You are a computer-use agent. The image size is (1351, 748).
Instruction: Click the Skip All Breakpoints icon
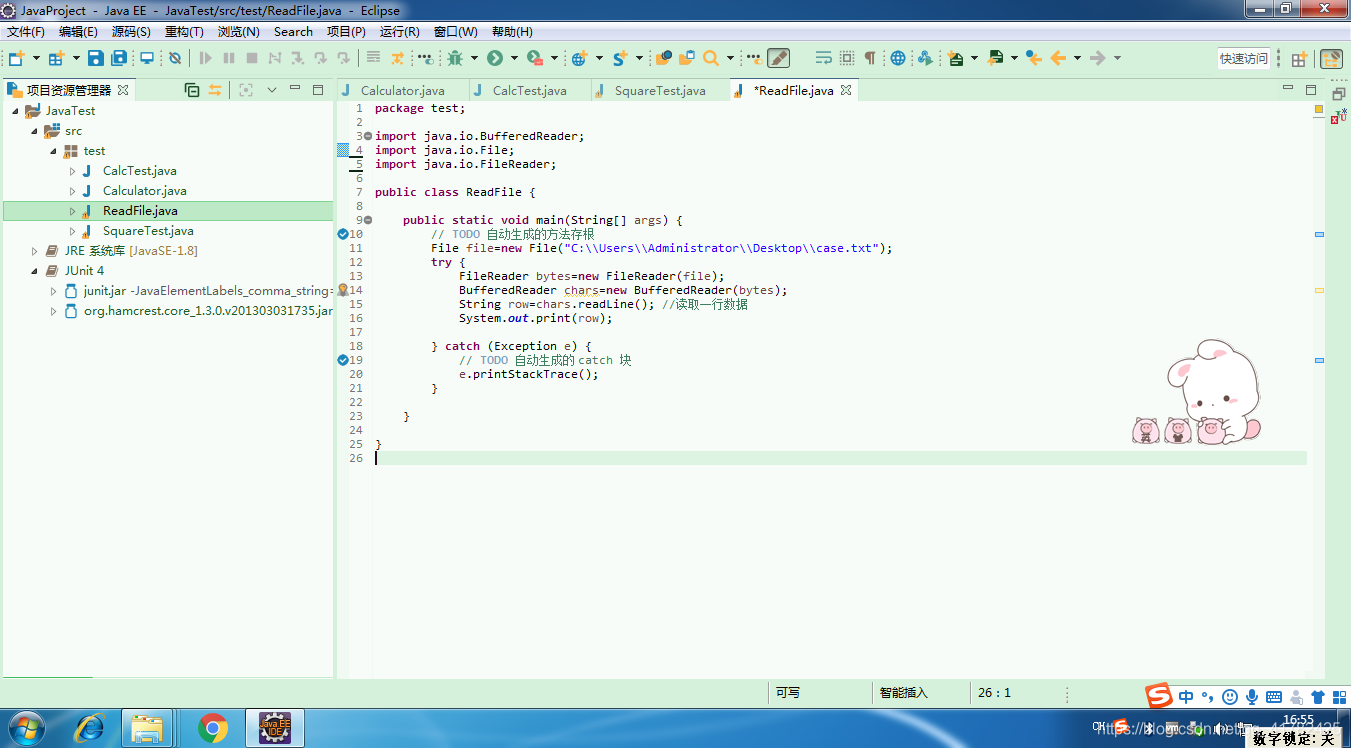[175, 58]
